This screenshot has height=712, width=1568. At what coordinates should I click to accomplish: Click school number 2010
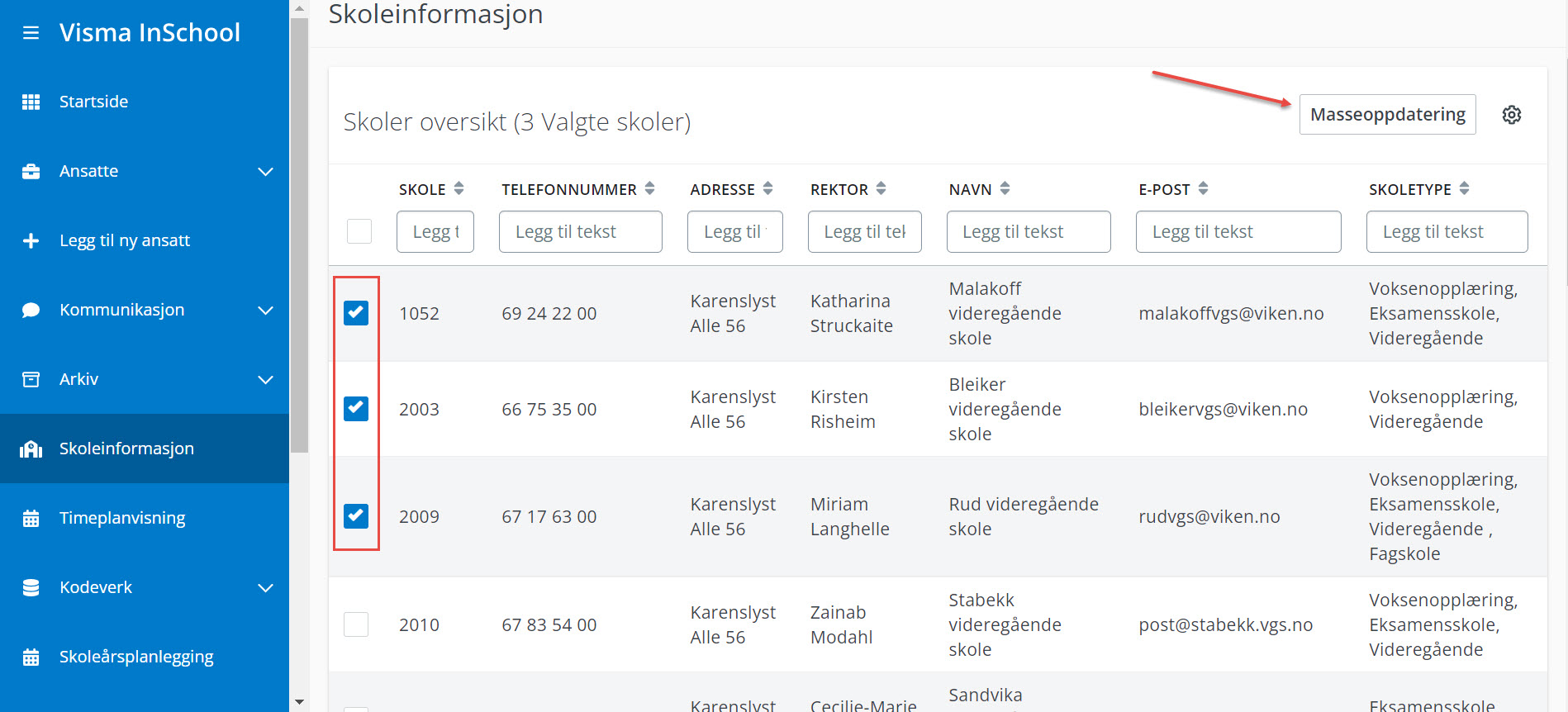(x=419, y=625)
